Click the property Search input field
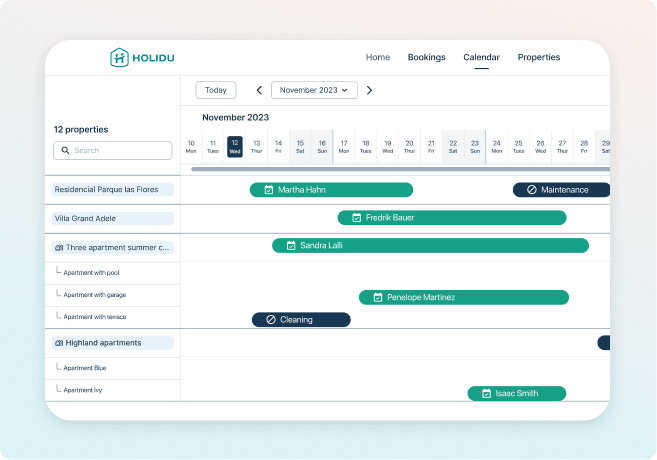 click(112, 150)
